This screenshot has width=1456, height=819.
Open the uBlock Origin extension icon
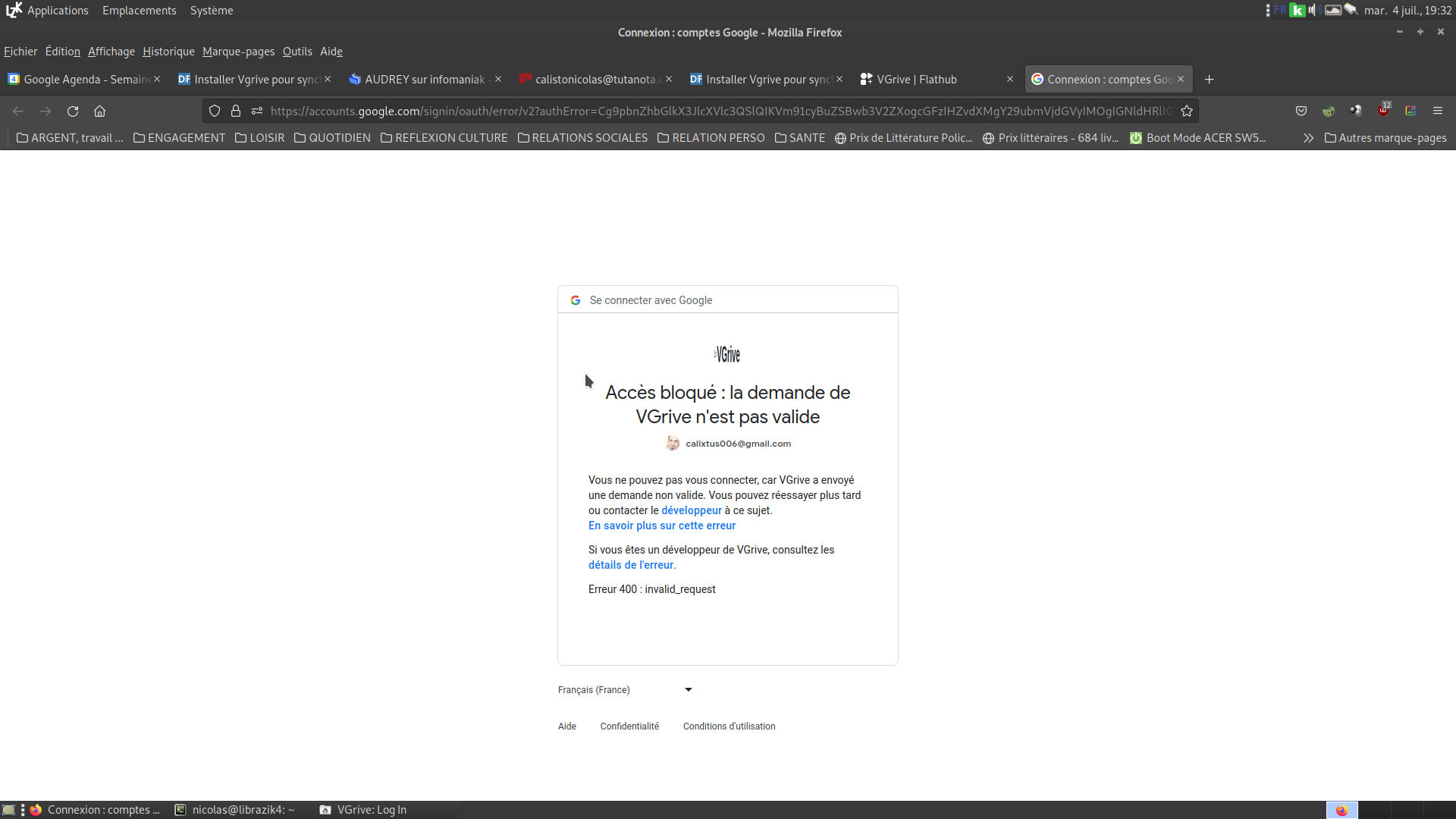click(1383, 111)
